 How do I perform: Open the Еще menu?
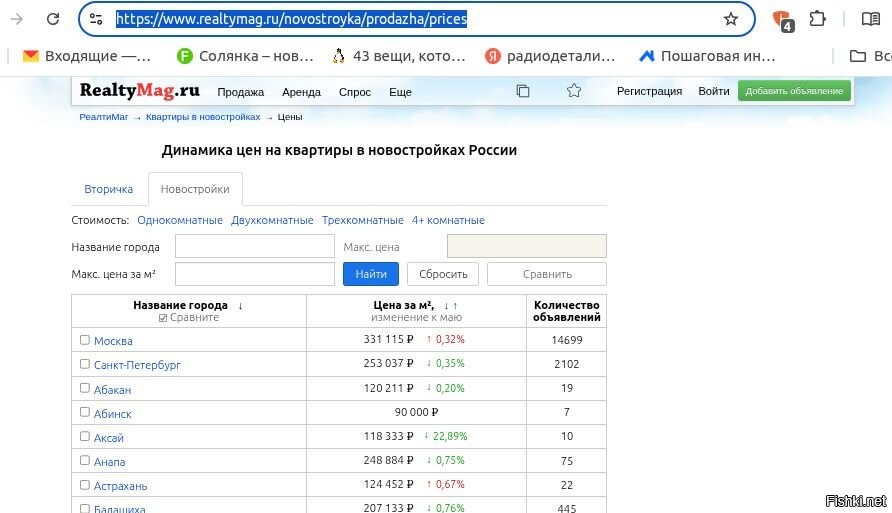(x=400, y=92)
